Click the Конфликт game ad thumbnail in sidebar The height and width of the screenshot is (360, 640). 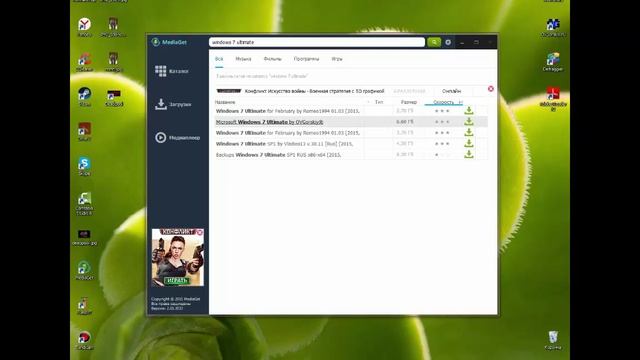[178, 257]
